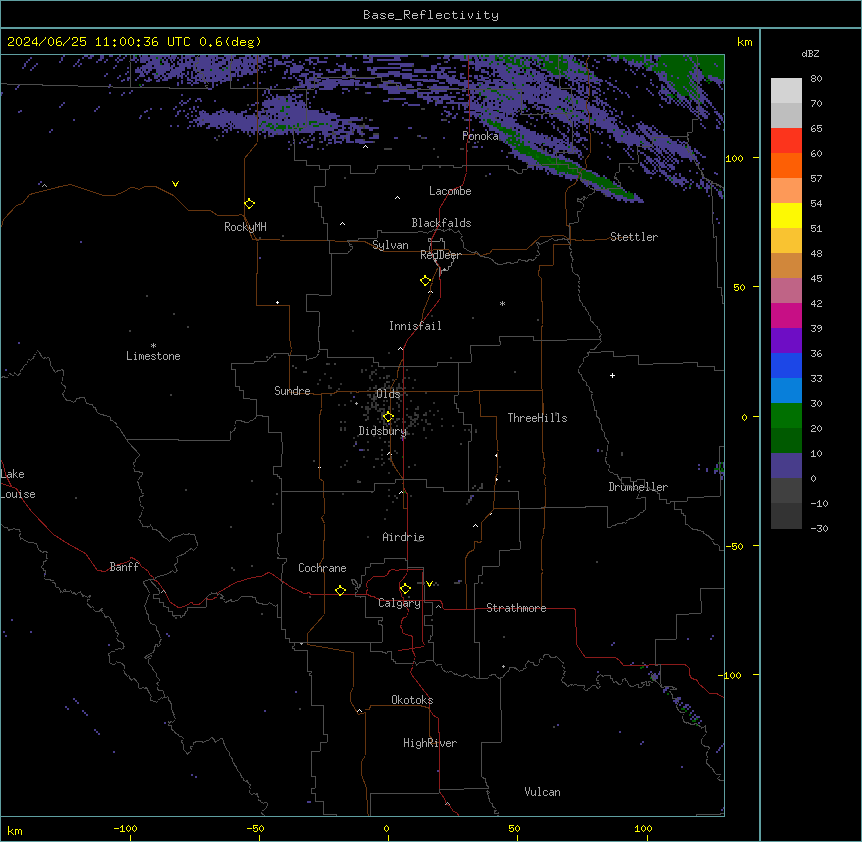Screen dimensions: 862x842
Task: Click the Lake Louise label
Action: [x=18, y=484]
